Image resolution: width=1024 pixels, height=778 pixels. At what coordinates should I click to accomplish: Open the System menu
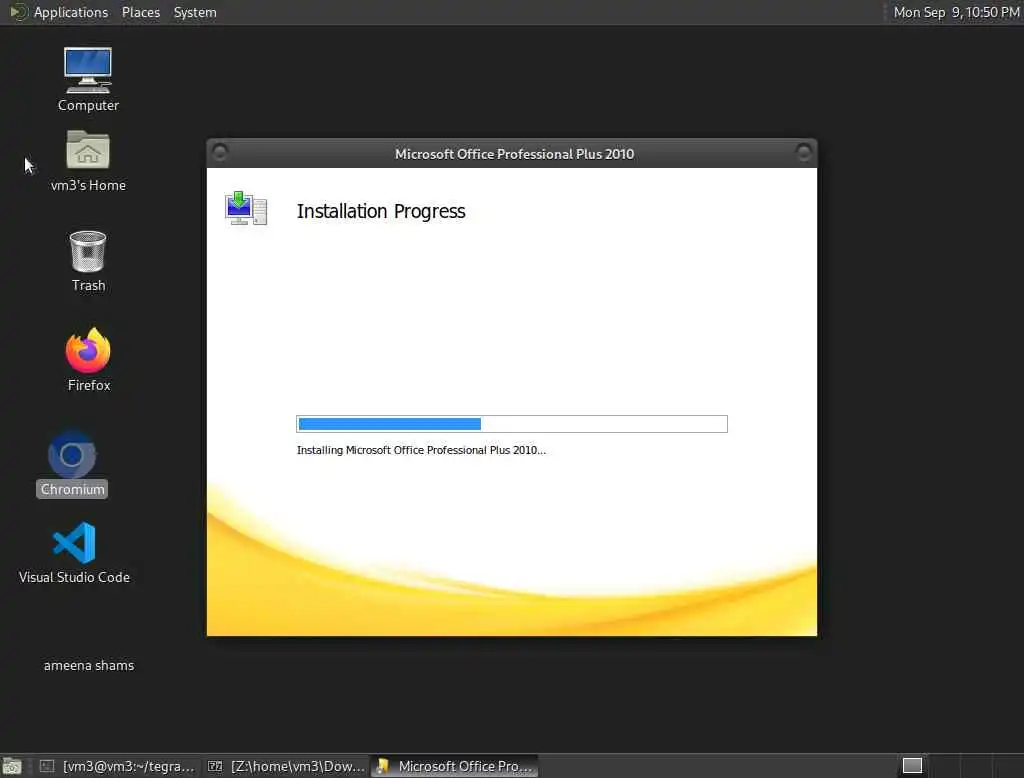tap(195, 12)
